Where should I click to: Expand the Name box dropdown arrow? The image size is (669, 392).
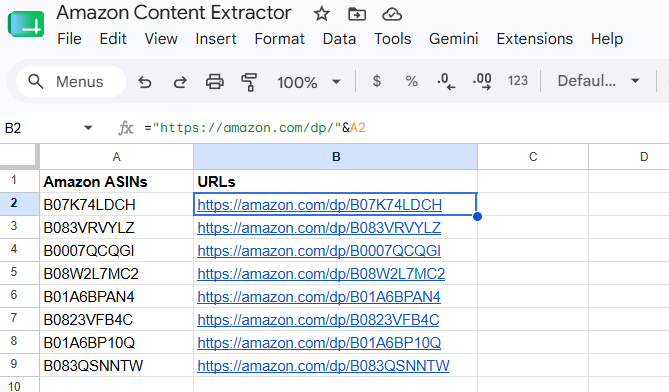point(88,128)
